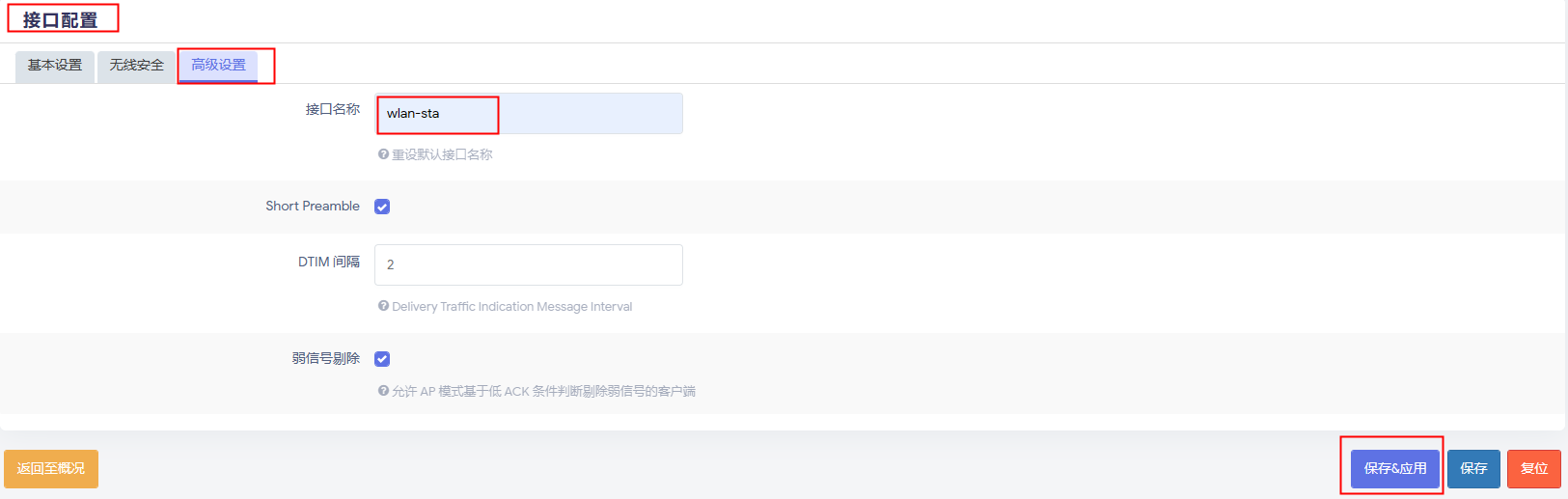Screen dimensions: 1568x499
Task: Open the 无线安全 tab
Action: point(136,66)
